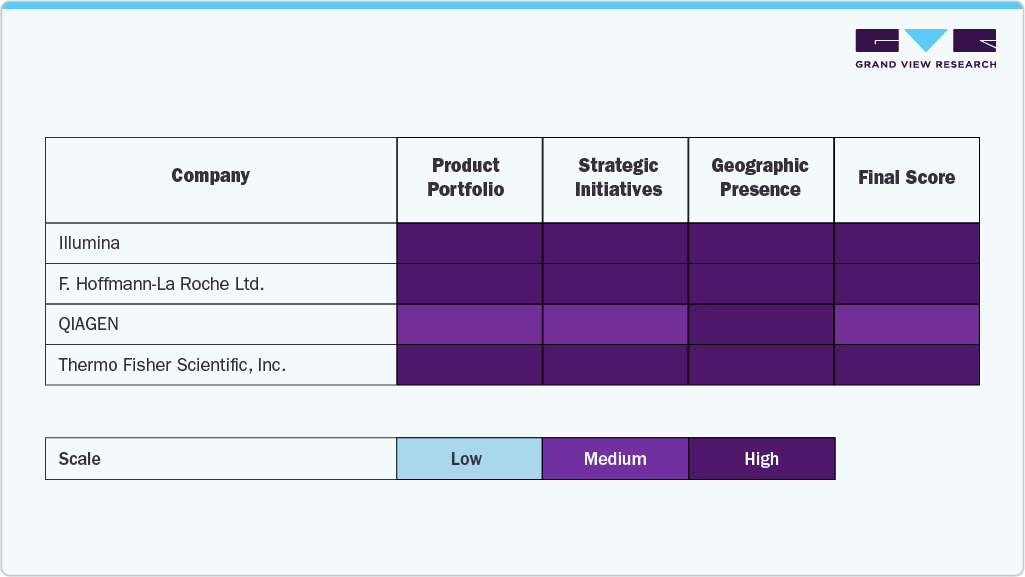Screen dimensions: 1025x577
Task: Click the High scale color swatch
Action: point(761,459)
